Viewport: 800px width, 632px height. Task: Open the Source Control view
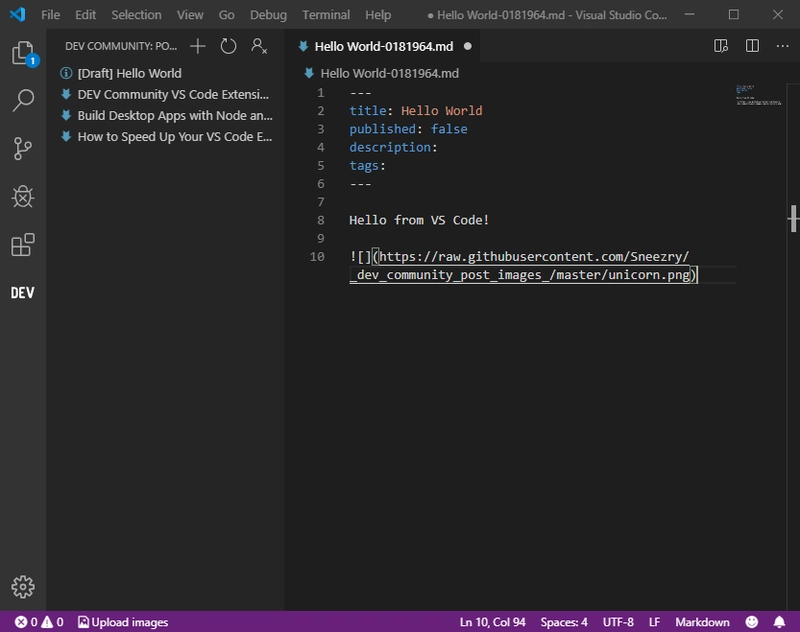(x=23, y=148)
